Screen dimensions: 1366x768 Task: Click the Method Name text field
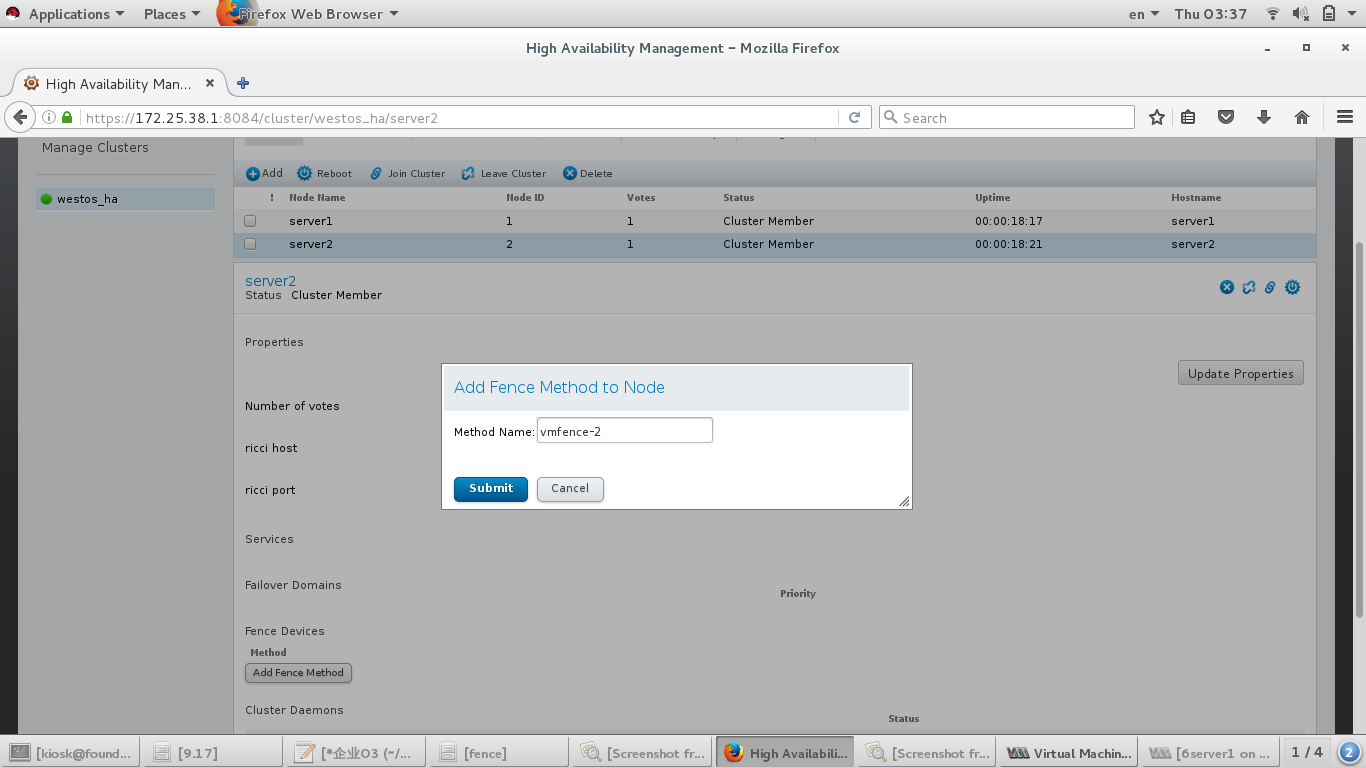[625, 430]
